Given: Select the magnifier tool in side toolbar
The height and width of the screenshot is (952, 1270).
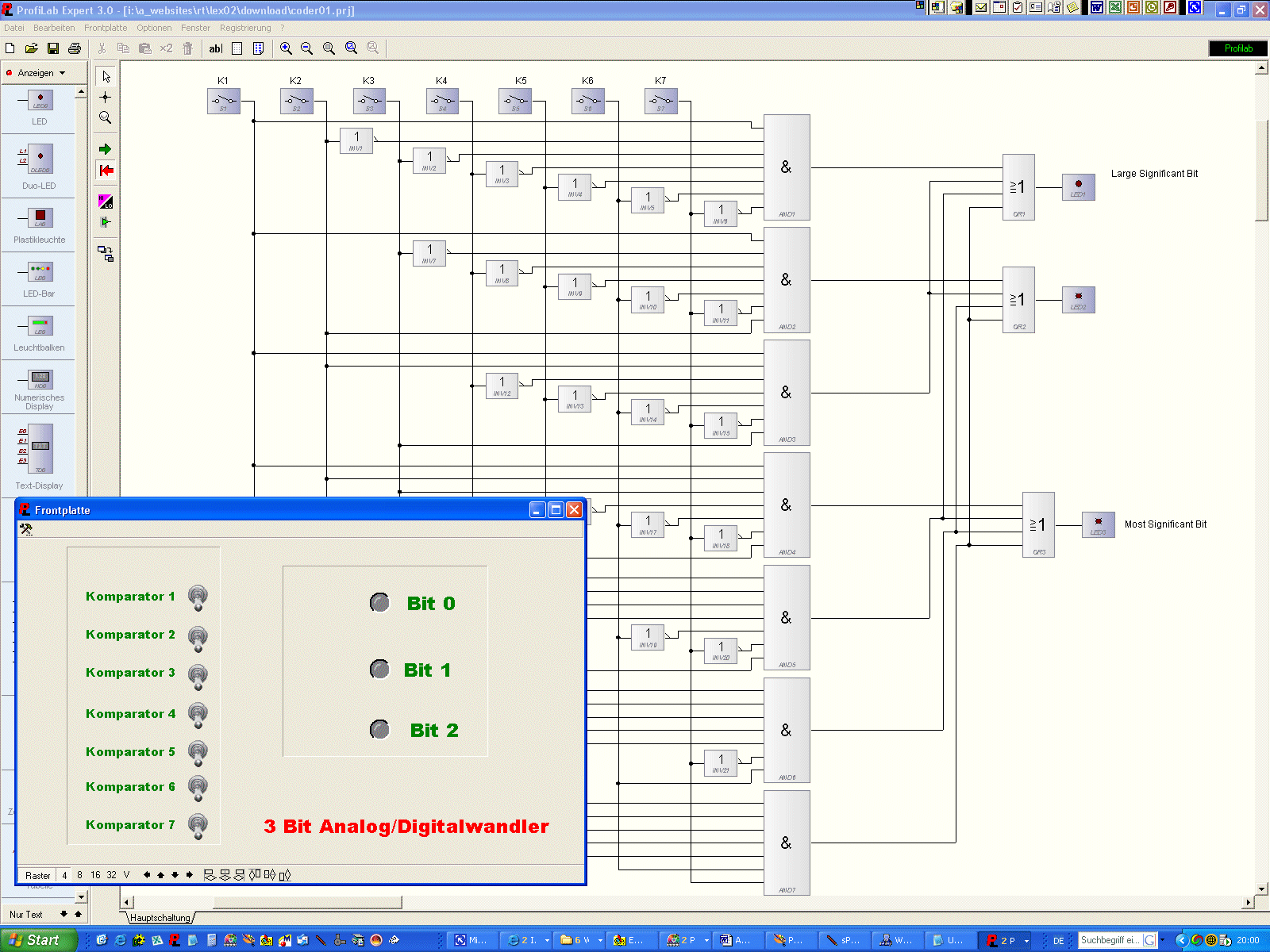Looking at the screenshot, I should coord(106,117).
